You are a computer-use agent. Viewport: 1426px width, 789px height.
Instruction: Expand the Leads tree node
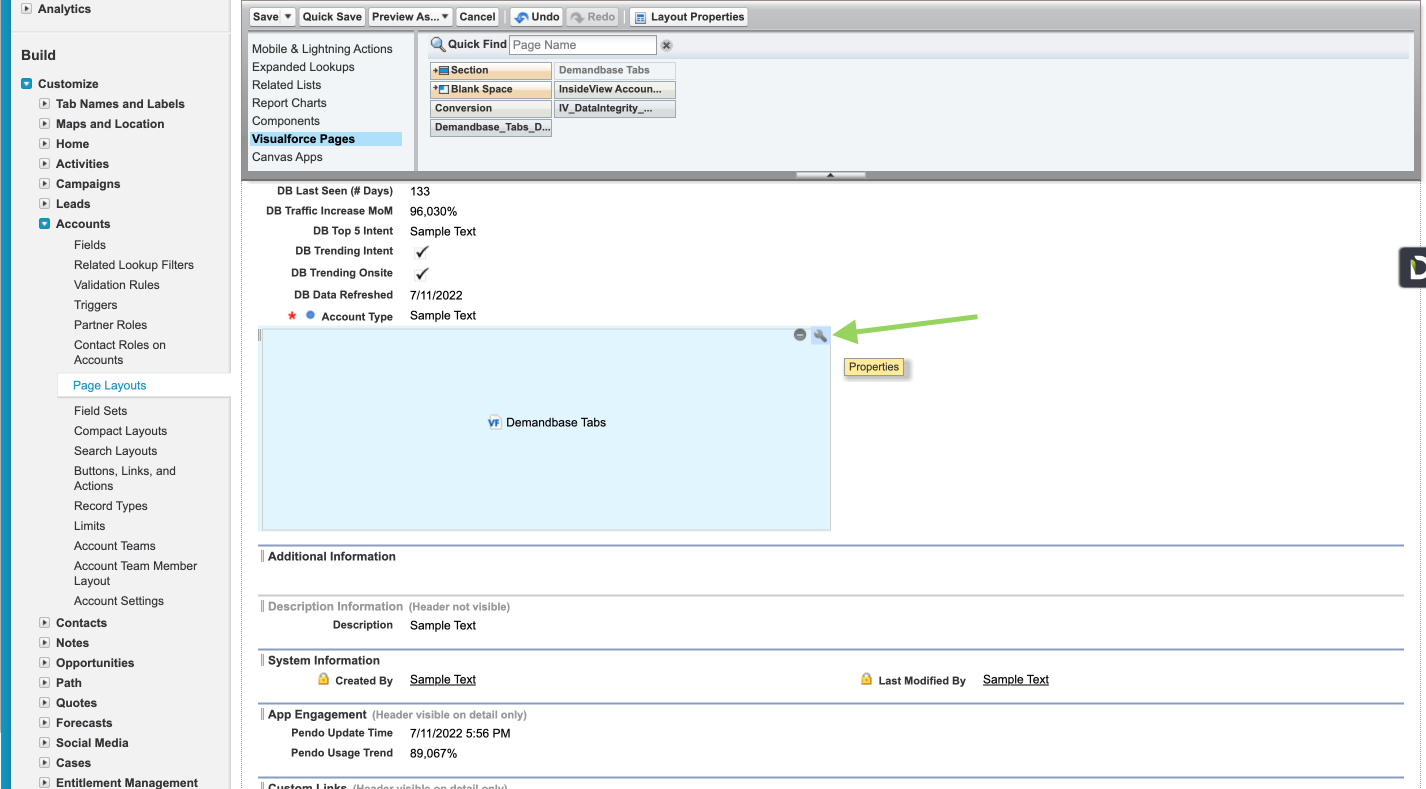coord(45,204)
